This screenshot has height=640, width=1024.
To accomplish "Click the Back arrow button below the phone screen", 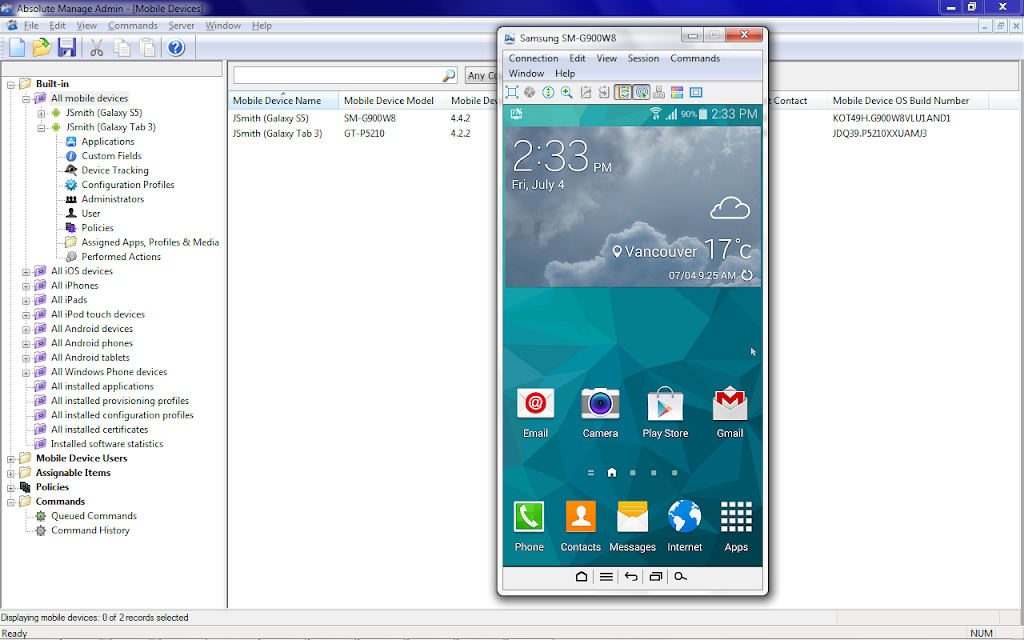I will click(631, 576).
